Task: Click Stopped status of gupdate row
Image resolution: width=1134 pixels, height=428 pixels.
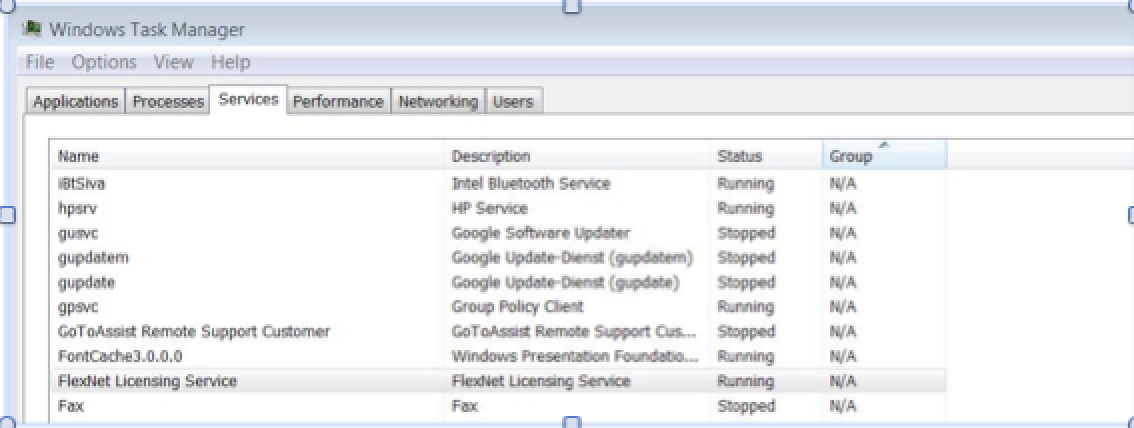Action: tap(746, 282)
